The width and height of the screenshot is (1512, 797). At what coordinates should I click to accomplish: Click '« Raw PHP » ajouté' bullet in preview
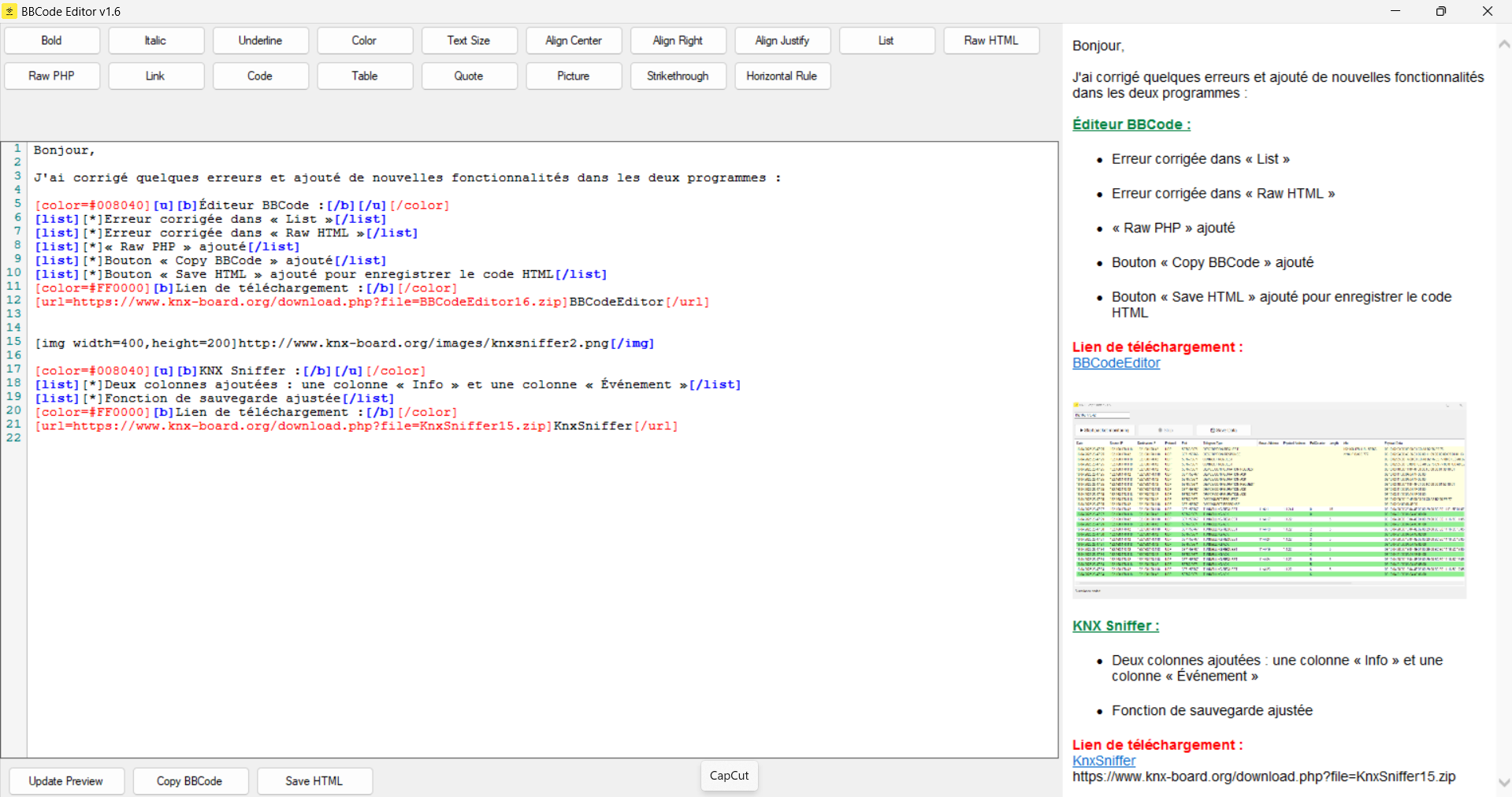(1173, 228)
